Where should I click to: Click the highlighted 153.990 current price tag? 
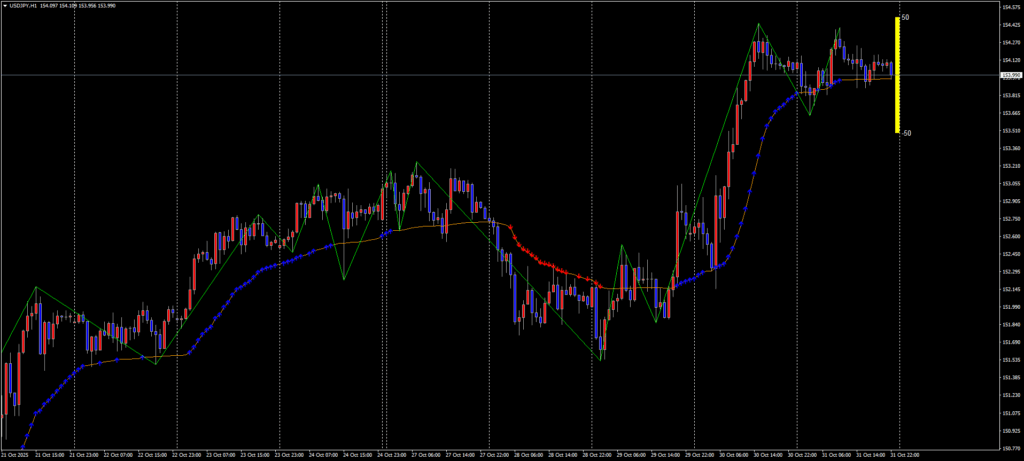click(x=1011, y=75)
